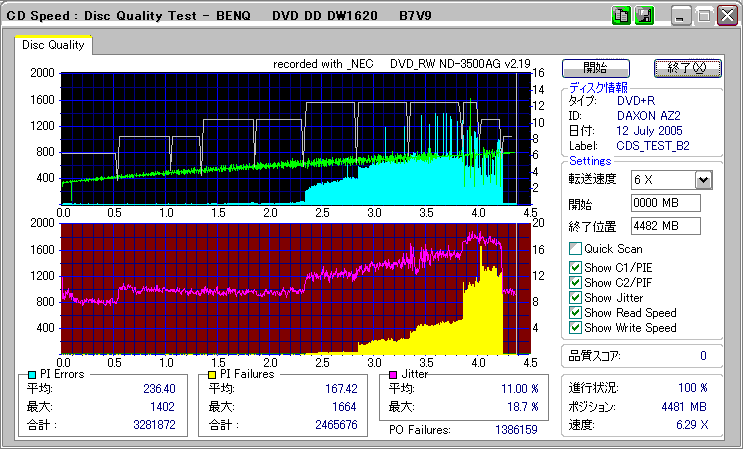The width and height of the screenshot is (743, 449).
Task: Click the magenta Jitter color swatch
Action: pyautogui.click(x=395, y=374)
